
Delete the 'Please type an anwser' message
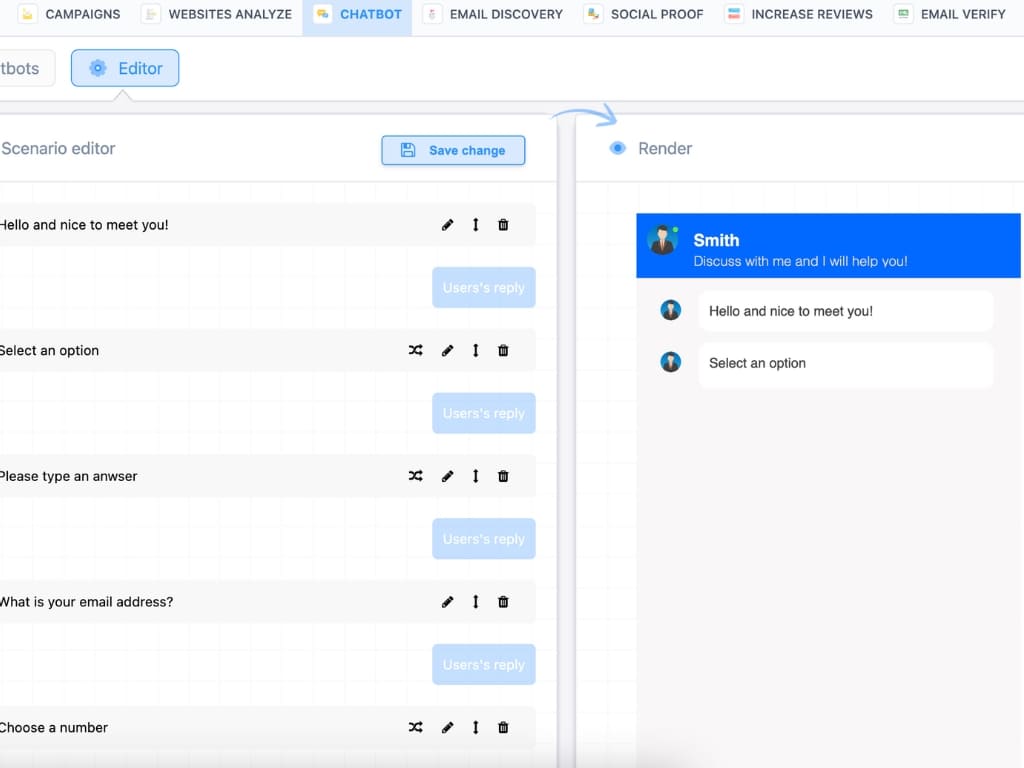503,476
